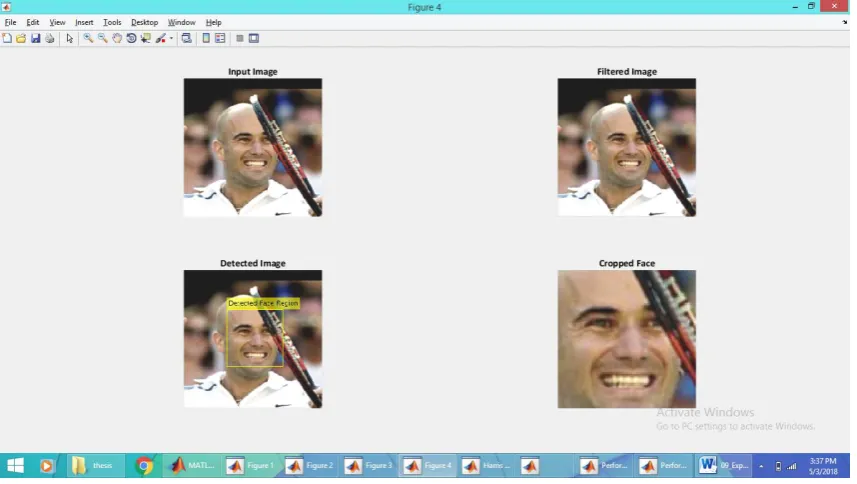
Task: Click the Link Plot icon
Action: [x=186, y=38]
